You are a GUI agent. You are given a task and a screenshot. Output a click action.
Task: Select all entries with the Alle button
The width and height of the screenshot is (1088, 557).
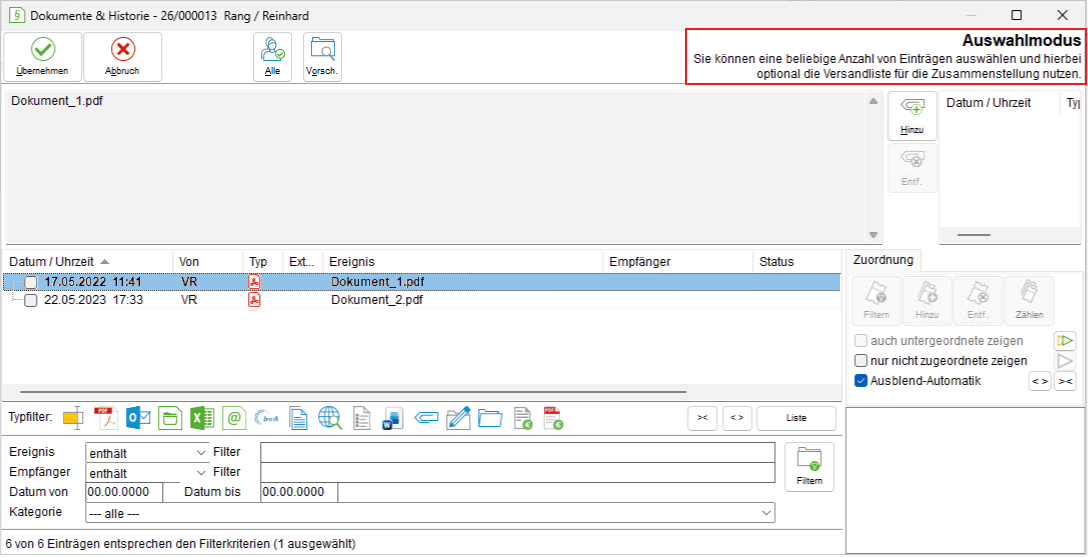tap(273, 57)
